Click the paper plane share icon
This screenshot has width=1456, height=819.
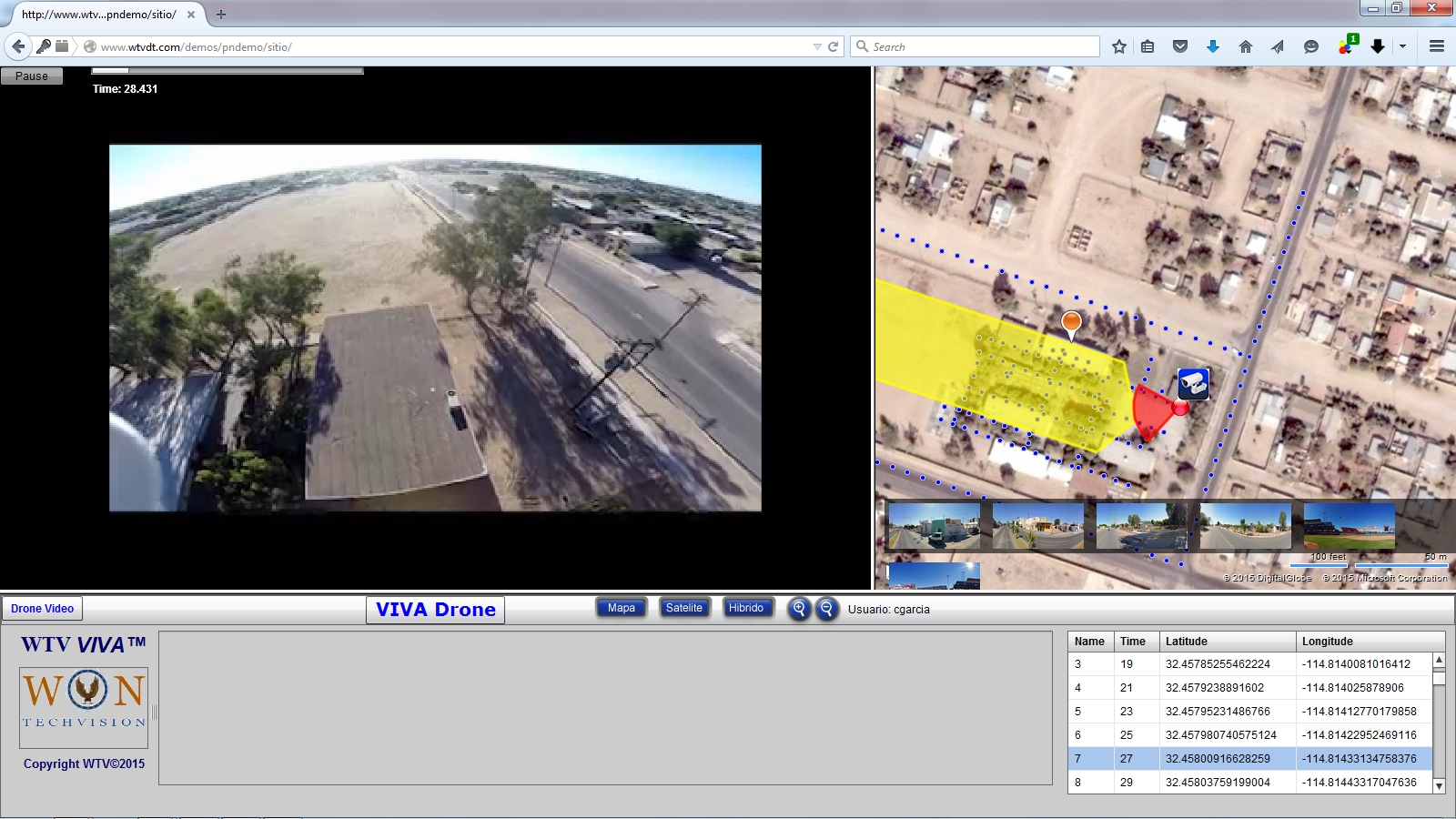(1278, 46)
